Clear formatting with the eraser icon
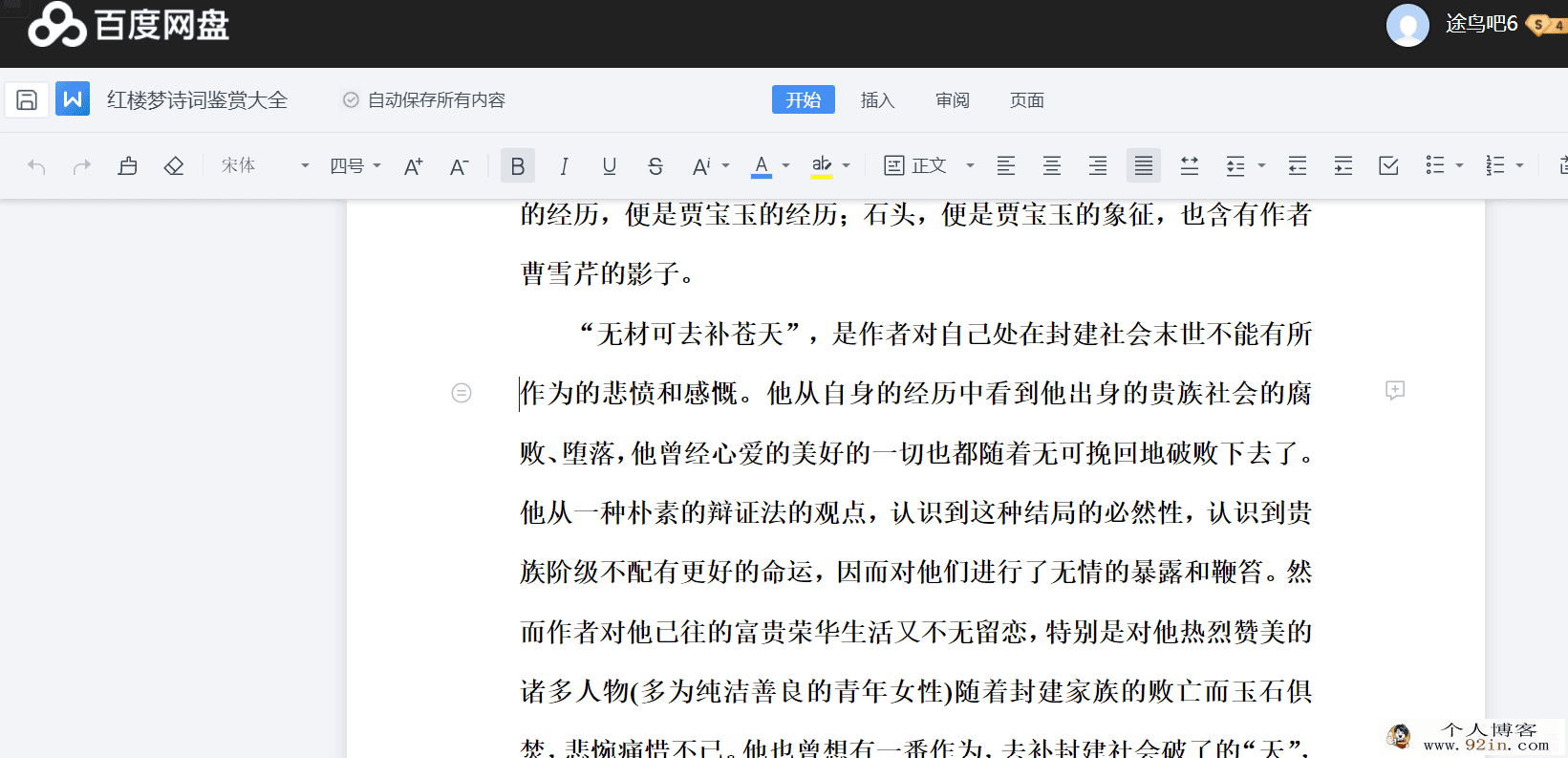Viewport: 1568px width, 758px height. (x=174, y=166)
